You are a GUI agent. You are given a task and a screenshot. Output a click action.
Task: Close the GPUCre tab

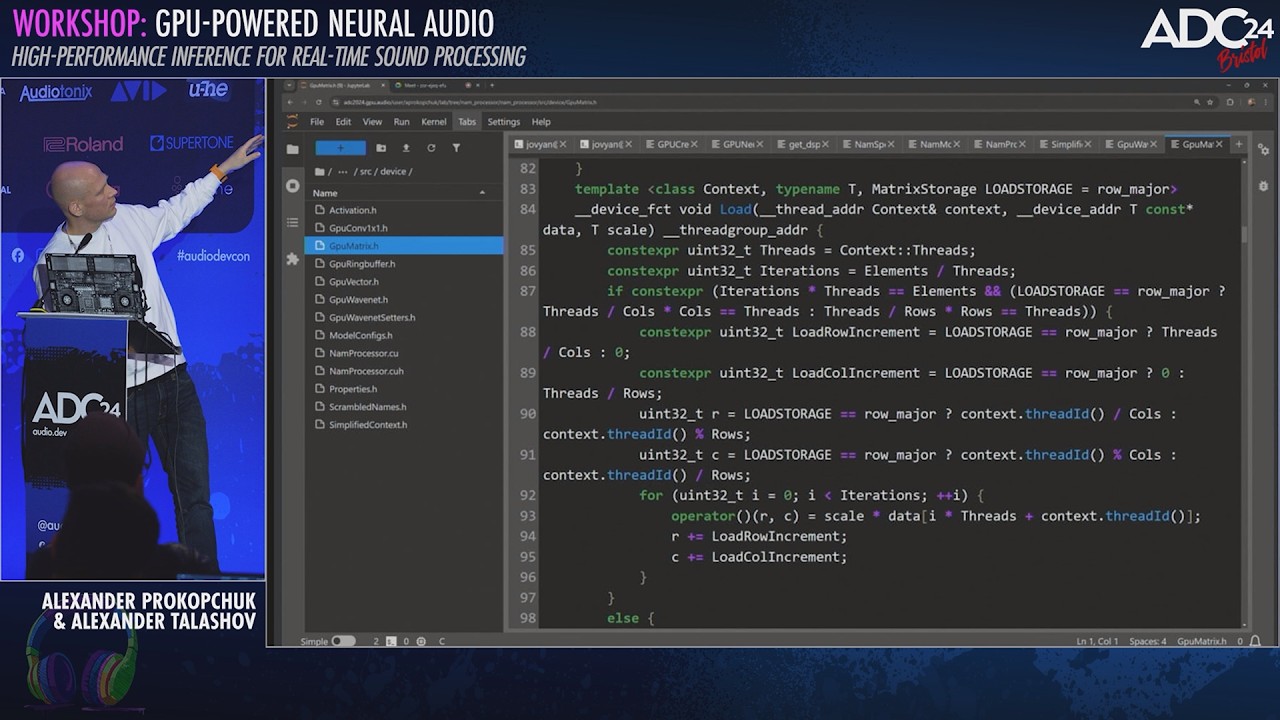click(695, 144)
